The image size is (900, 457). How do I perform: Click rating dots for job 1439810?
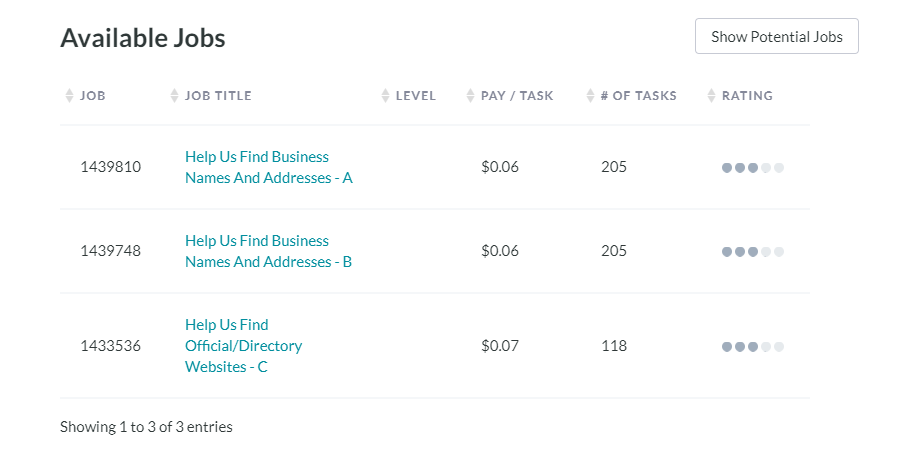click(752, 168)
